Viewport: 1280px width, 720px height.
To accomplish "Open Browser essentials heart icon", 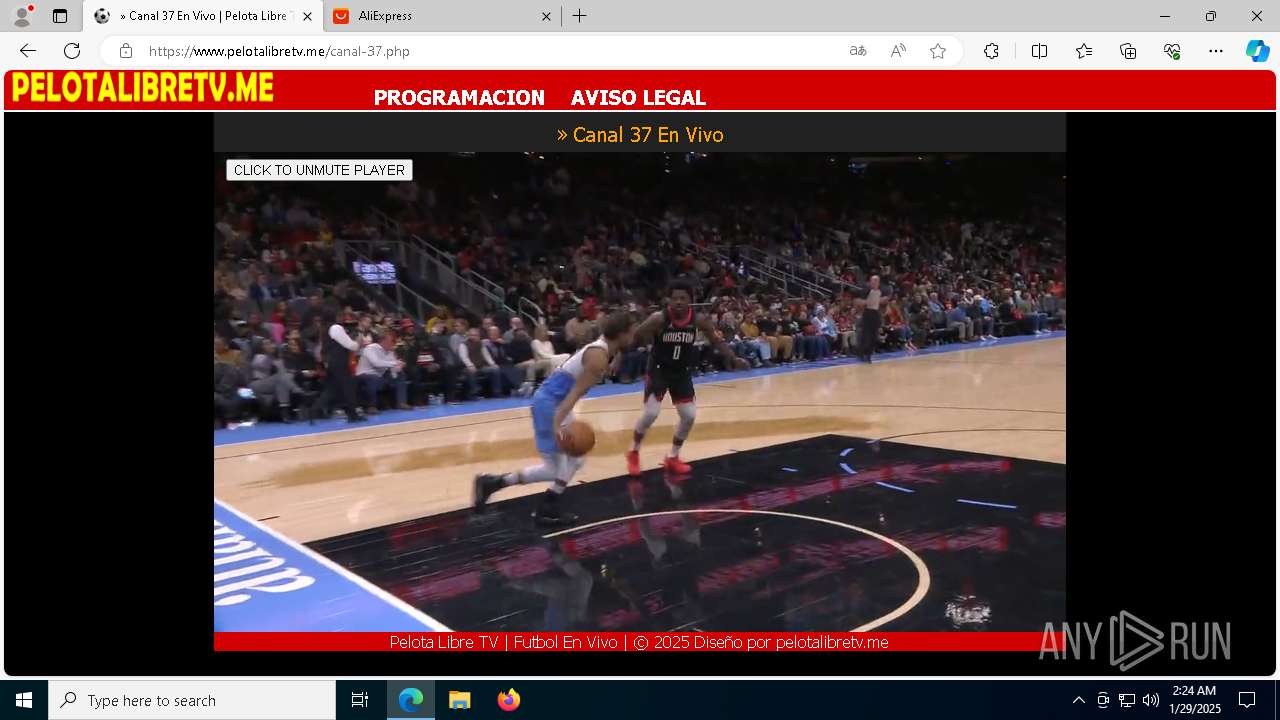I will [1172, 51].
